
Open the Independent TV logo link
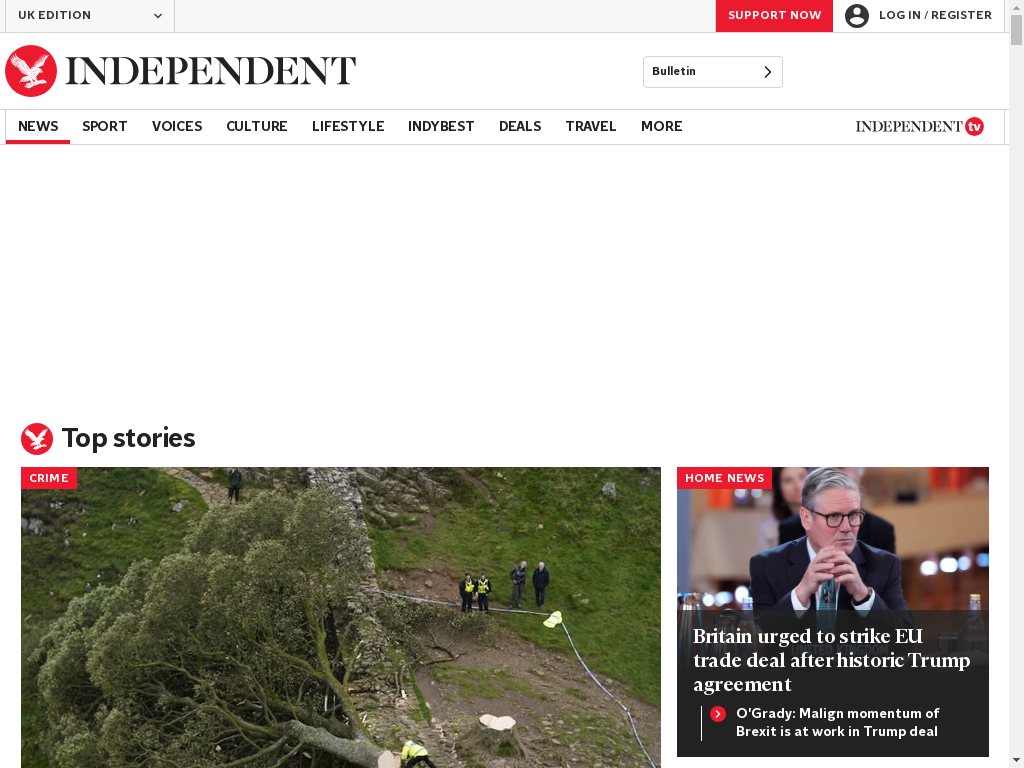pyautogui.click(x=920, y=127)
